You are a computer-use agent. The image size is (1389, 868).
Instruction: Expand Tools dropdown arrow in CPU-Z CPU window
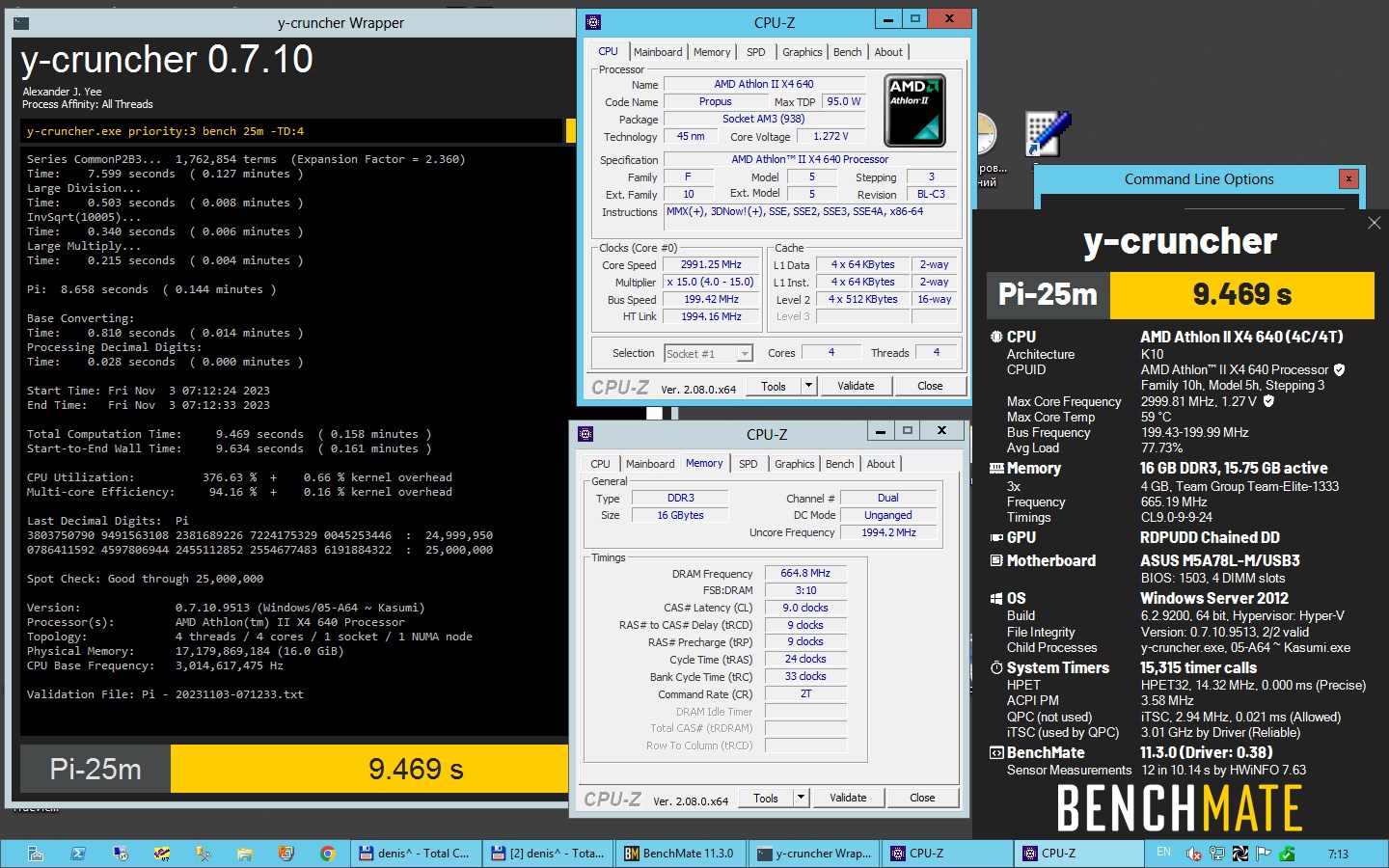808,386
